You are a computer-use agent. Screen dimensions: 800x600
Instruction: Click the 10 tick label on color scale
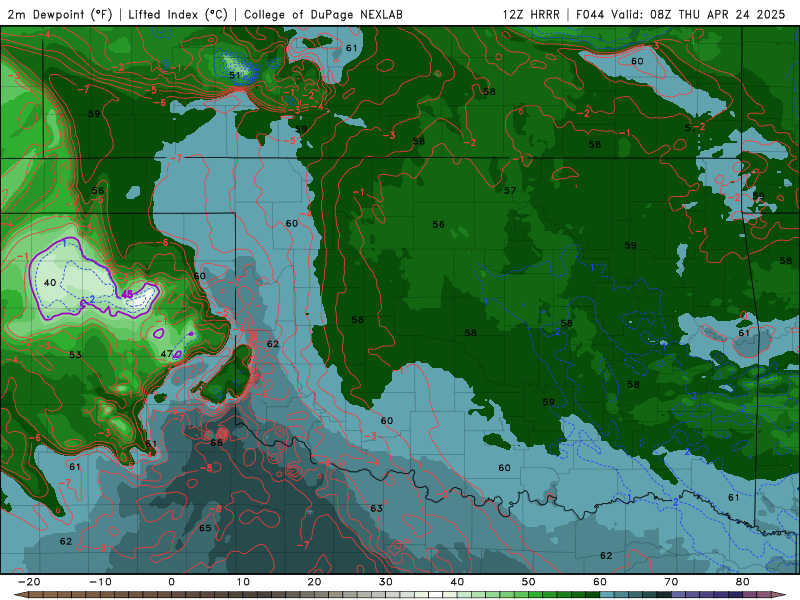(x=243, y=582)
